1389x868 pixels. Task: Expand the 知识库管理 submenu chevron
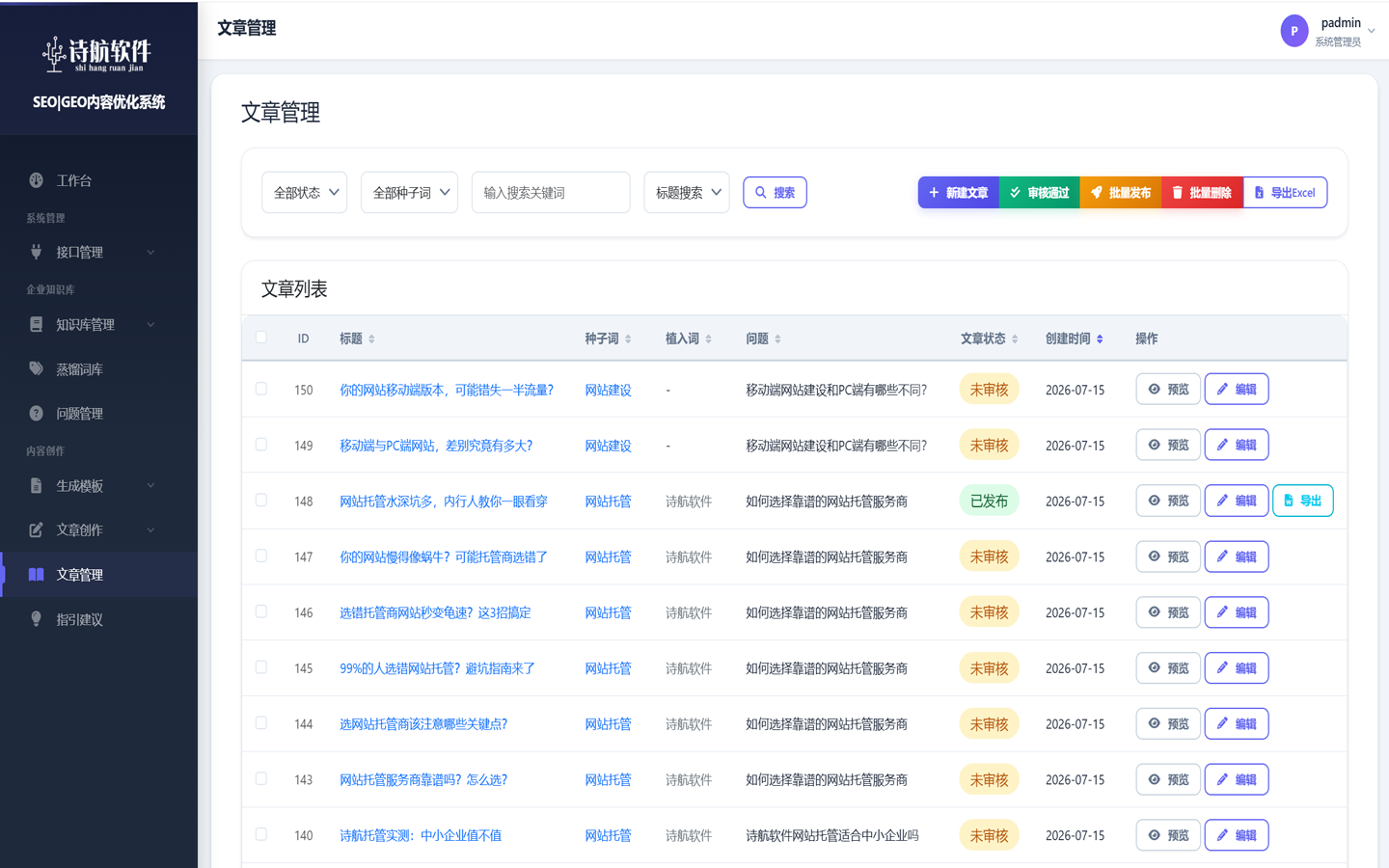(150, 325)
